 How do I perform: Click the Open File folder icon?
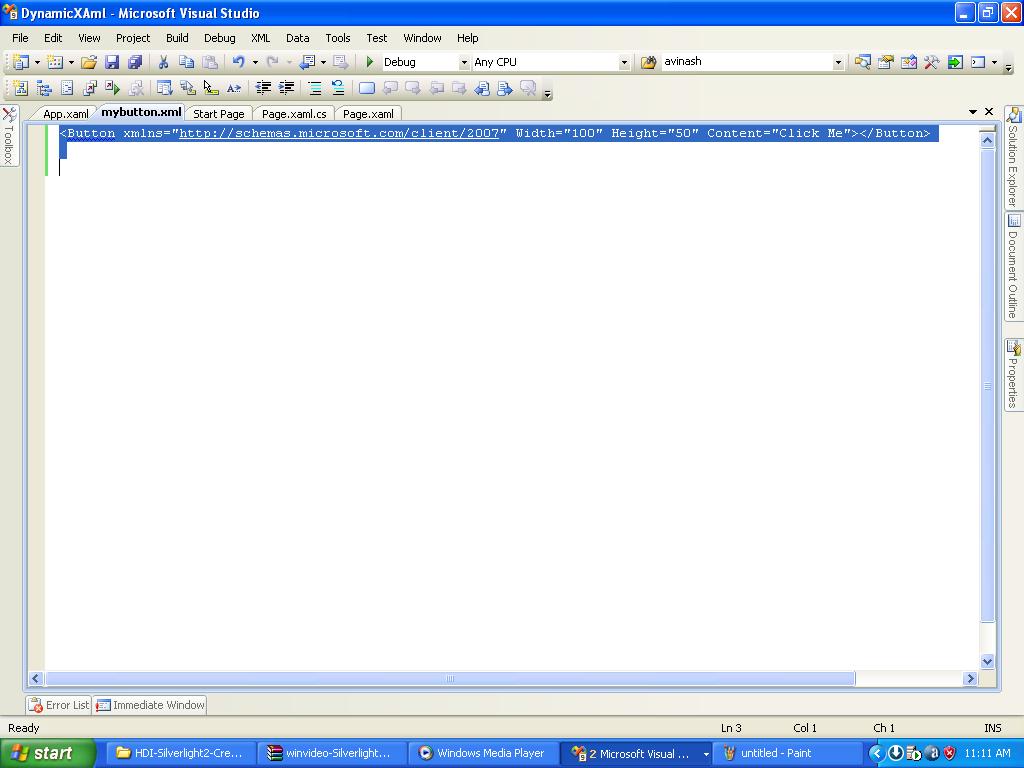point(89,62)
